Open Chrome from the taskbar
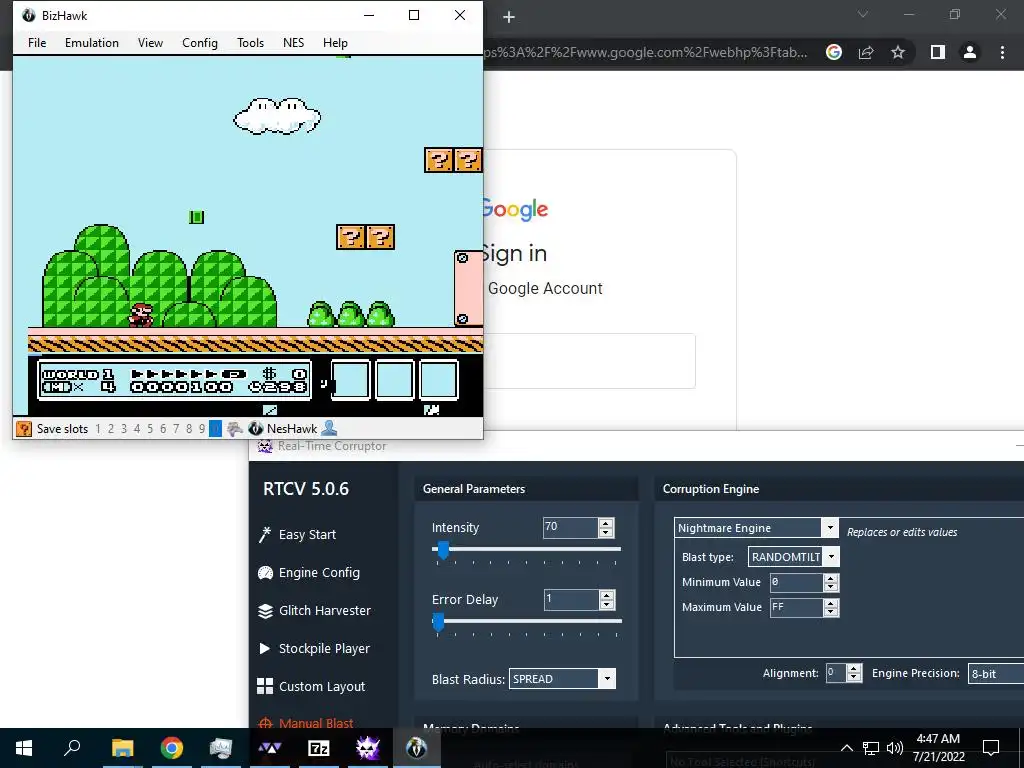 tap(172, 748)
